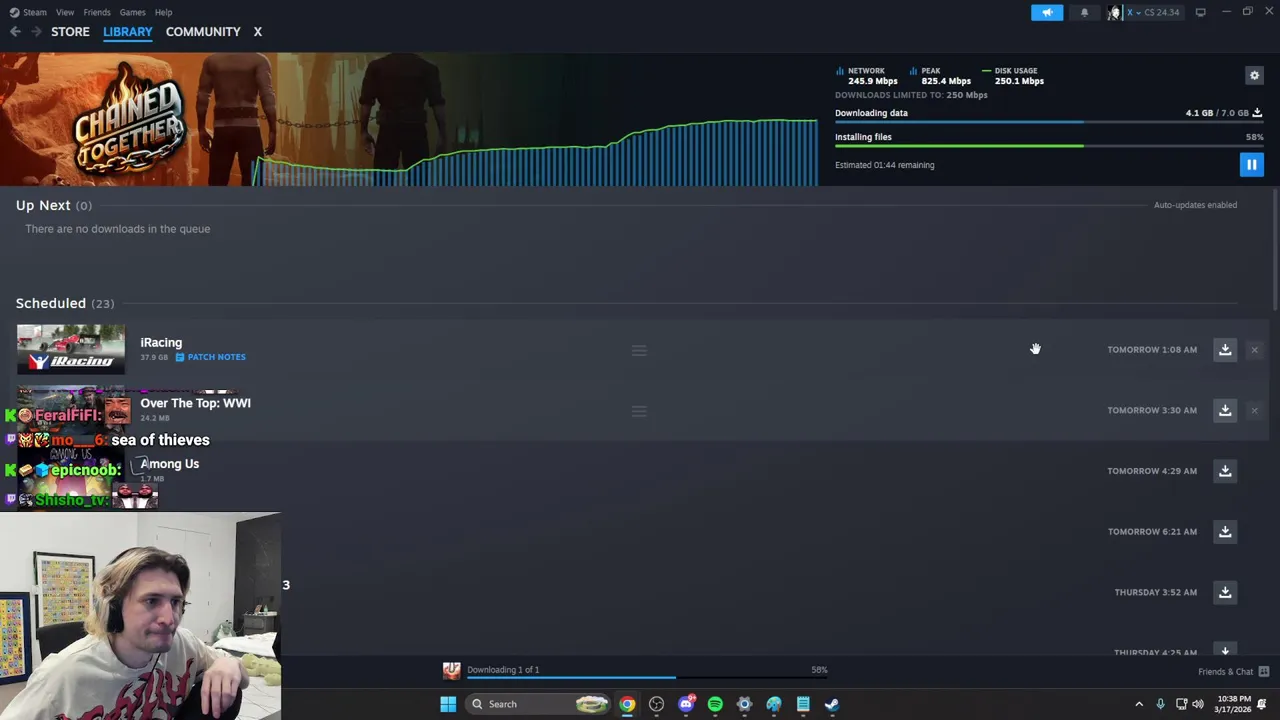Image resolution: width=1280 pixels, height=720 pixels.
Task: Download Over The Top: WWI now
Action: 1225,410
